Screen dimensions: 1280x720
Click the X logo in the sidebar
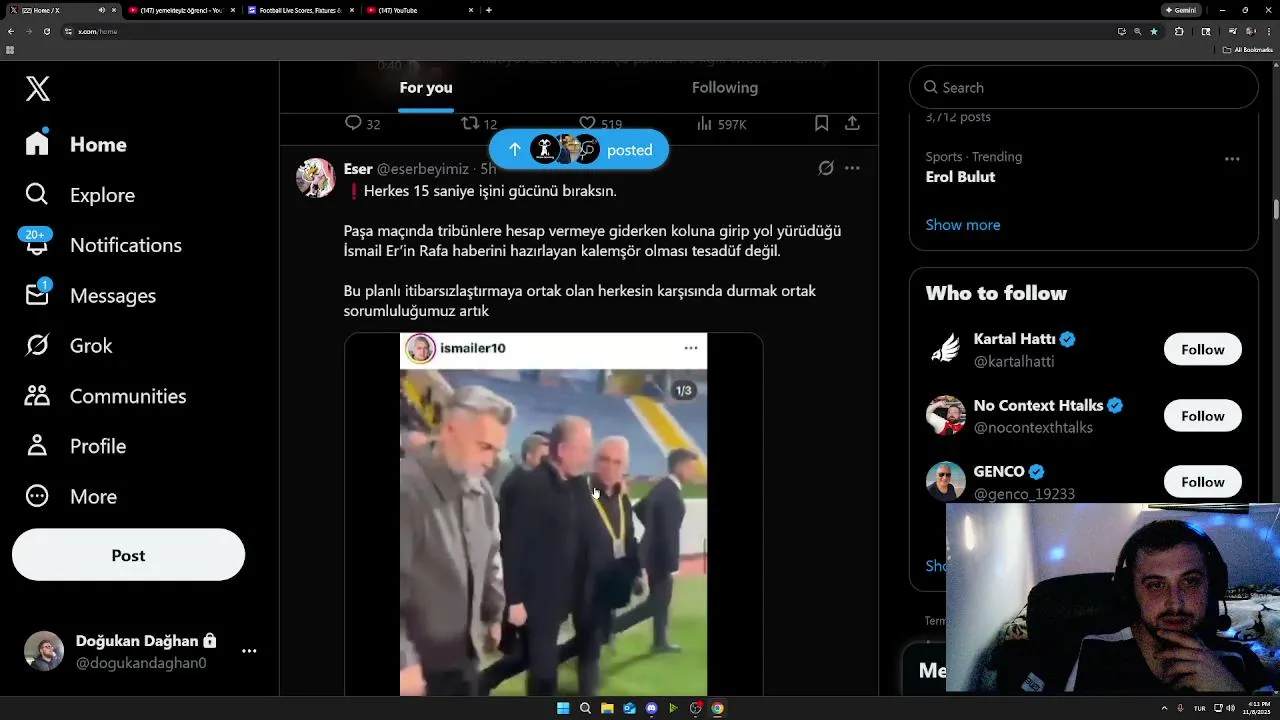point(38,88)
